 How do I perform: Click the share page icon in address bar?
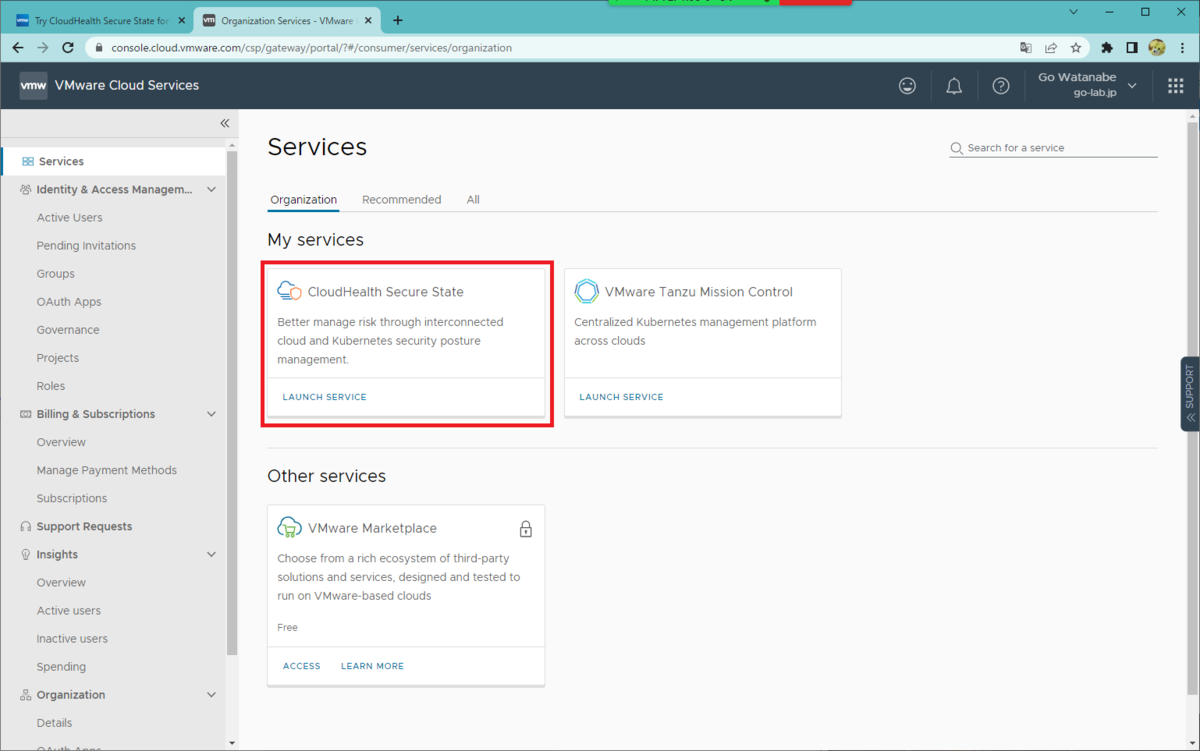tap(1051, 48)
